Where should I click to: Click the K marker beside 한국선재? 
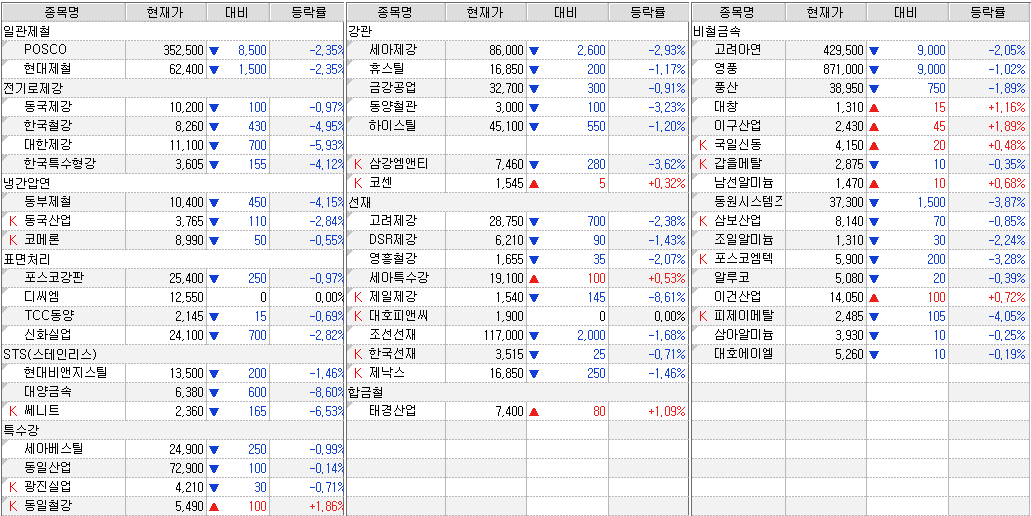click(358, 354)
